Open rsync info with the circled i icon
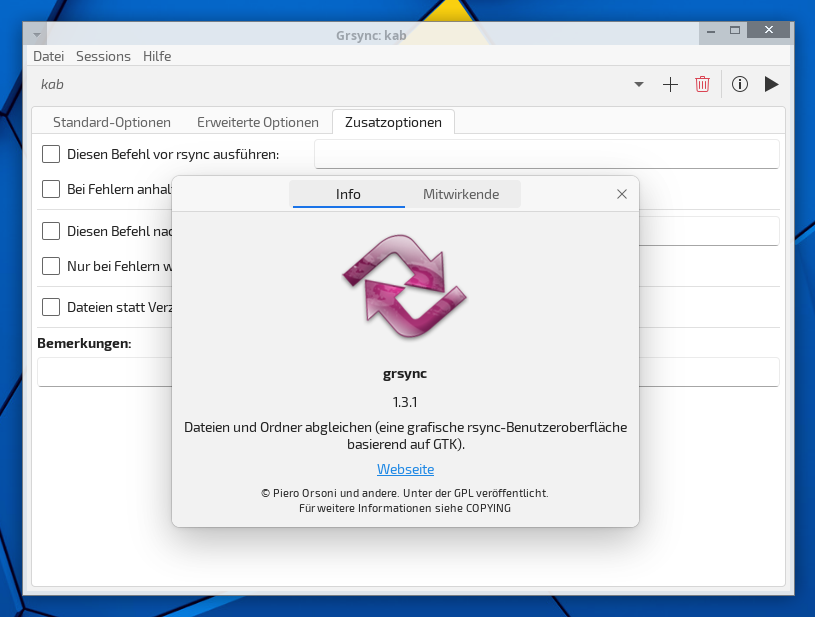Viewport: 815px width, 617px height. pos(740,84)
